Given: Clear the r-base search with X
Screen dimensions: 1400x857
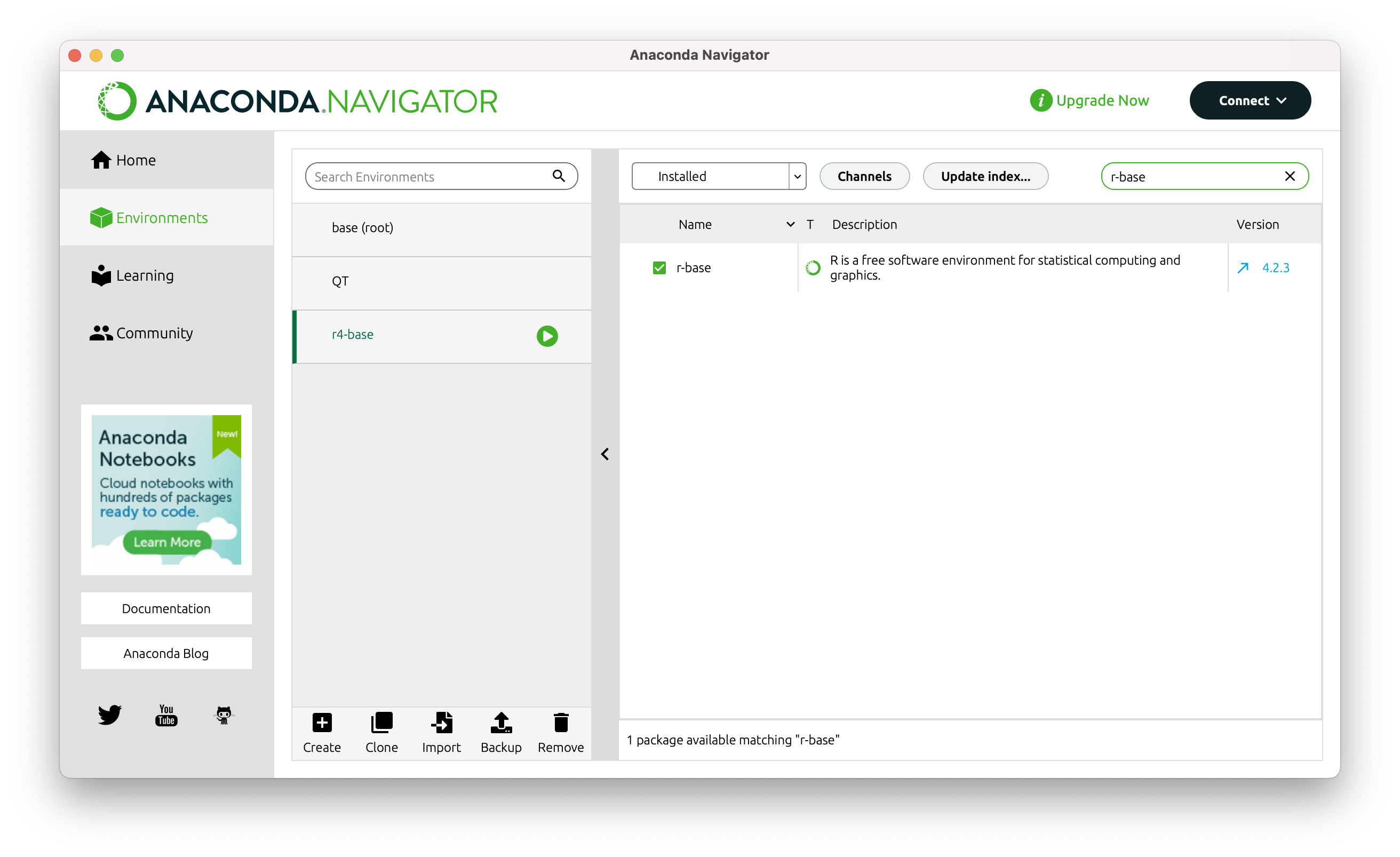Looking at the screenshot, I should click(x=1289, y=176).
